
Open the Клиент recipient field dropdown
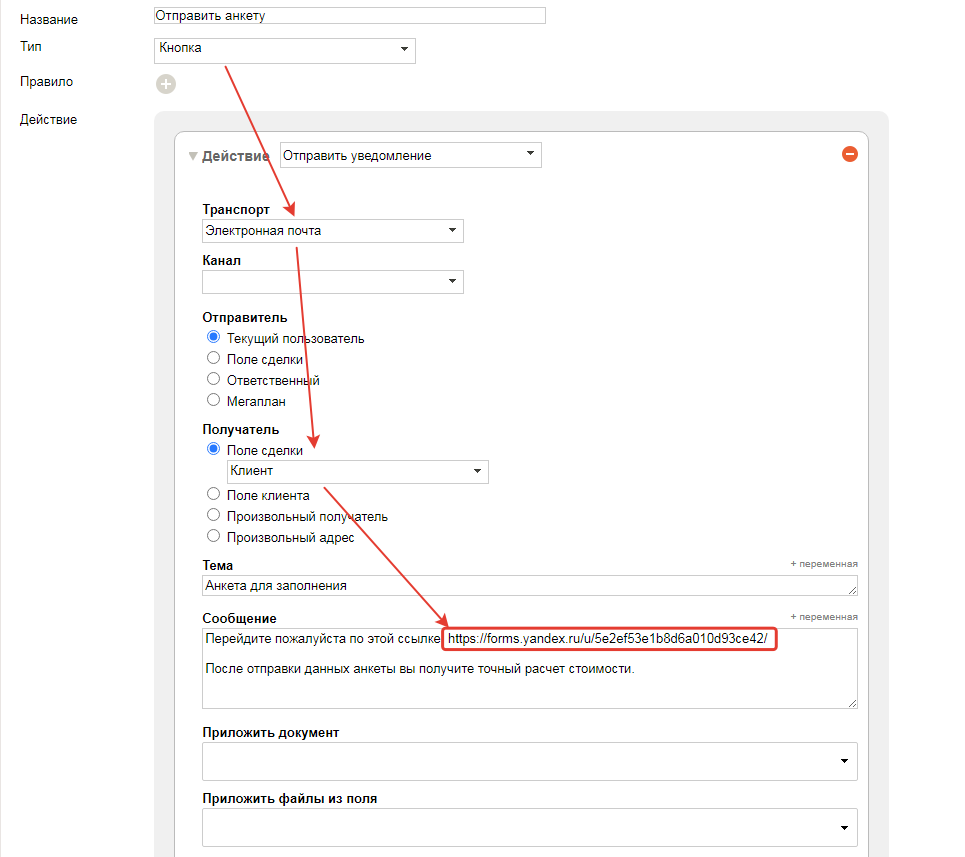click(358, 471)
